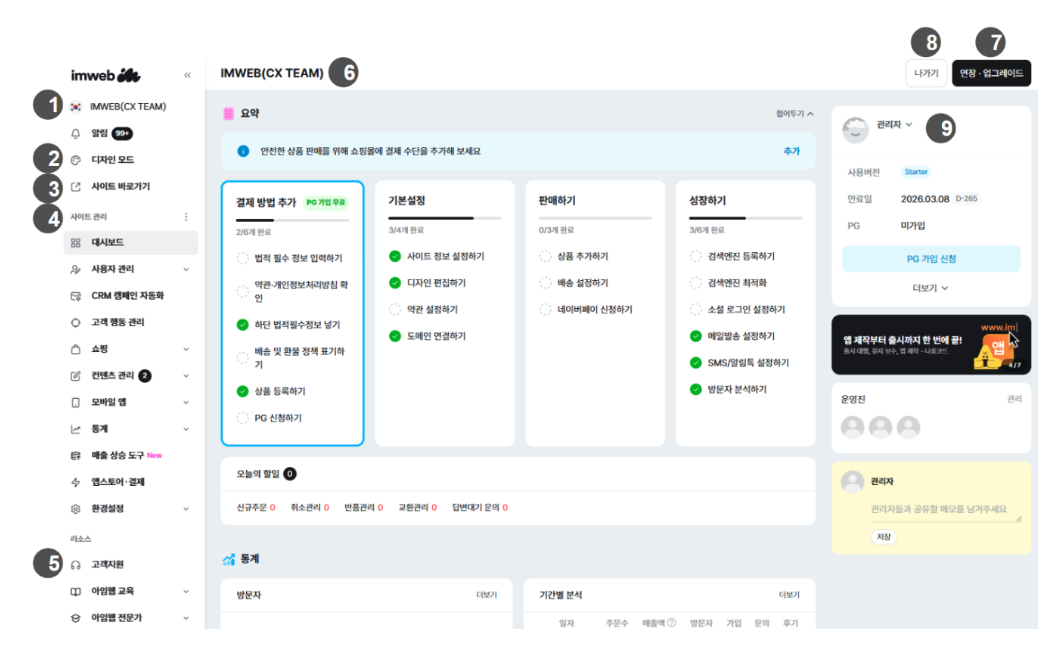Open the 관리자 dropdown at top right
This screenshot has width=1057, height=645.
tap(894, 125)
